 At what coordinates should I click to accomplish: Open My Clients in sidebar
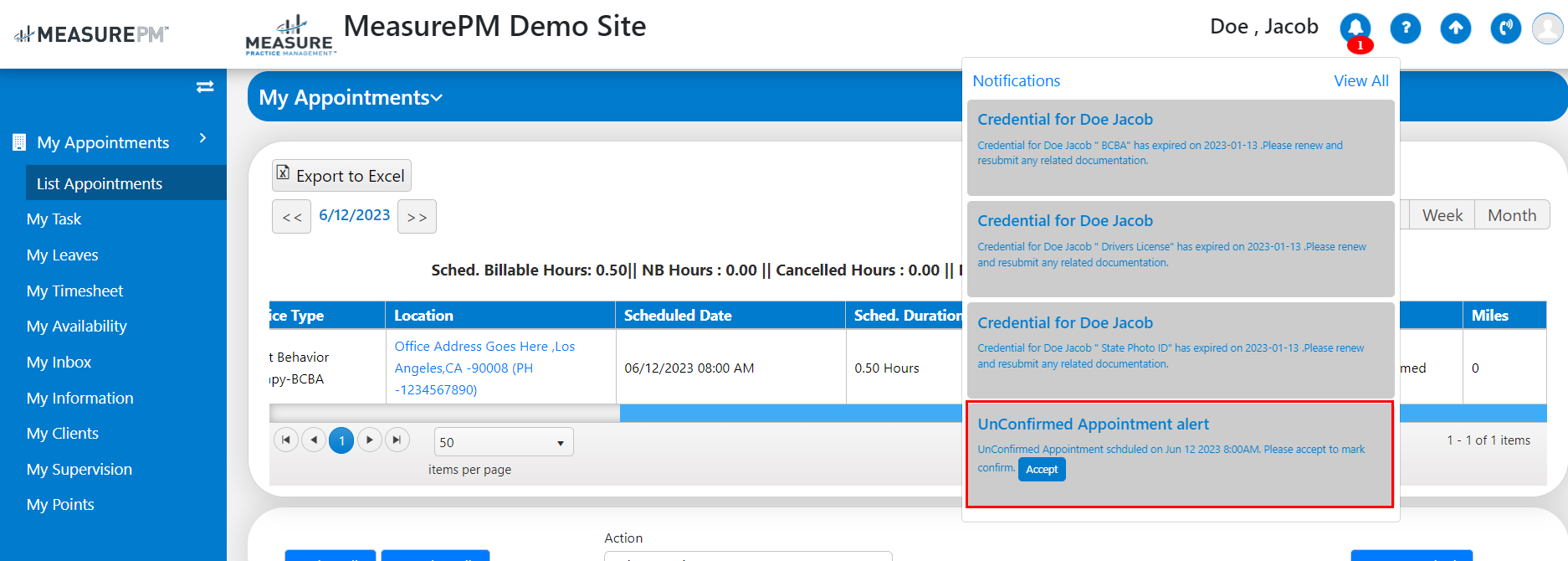click(x=62, y=433)
